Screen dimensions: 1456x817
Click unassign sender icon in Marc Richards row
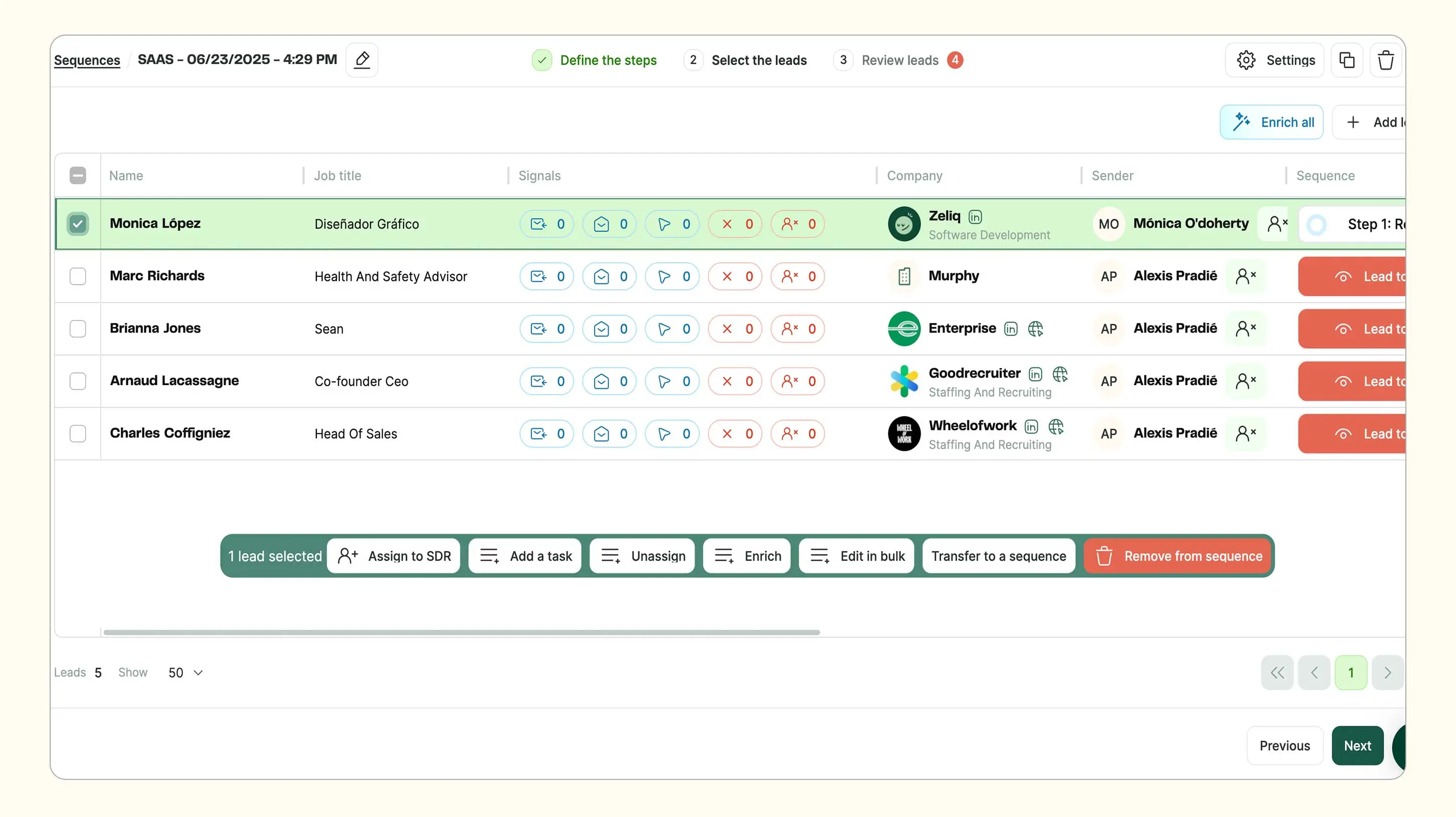coord(1245,276)
